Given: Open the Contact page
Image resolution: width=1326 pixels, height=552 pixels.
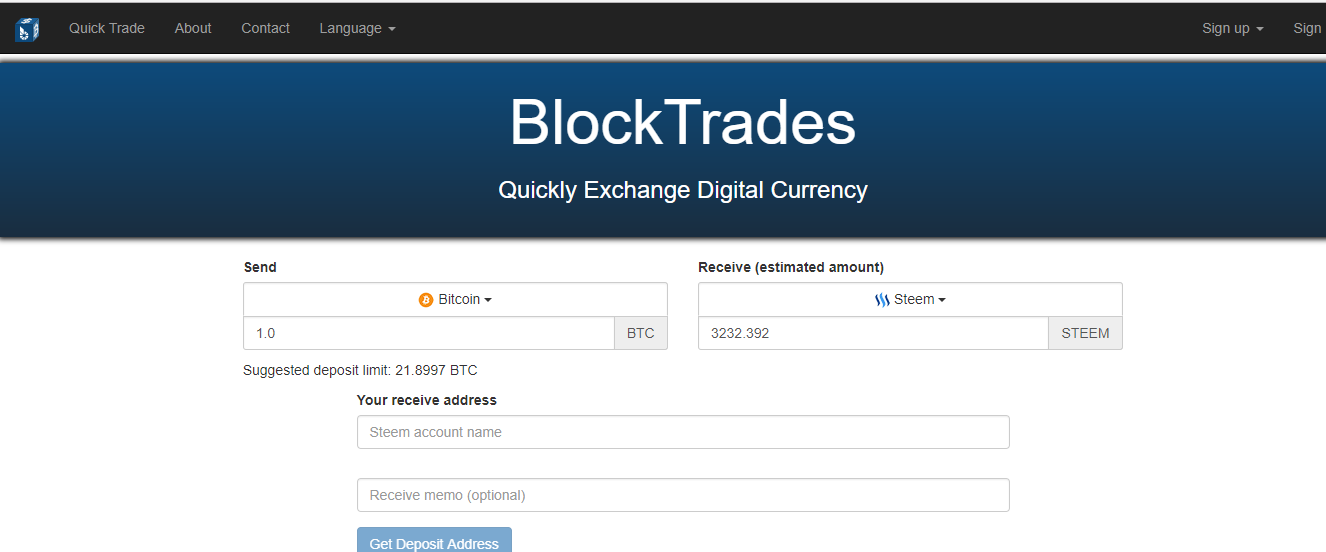Looking at the screenshot, I should [x=265, y=28].
